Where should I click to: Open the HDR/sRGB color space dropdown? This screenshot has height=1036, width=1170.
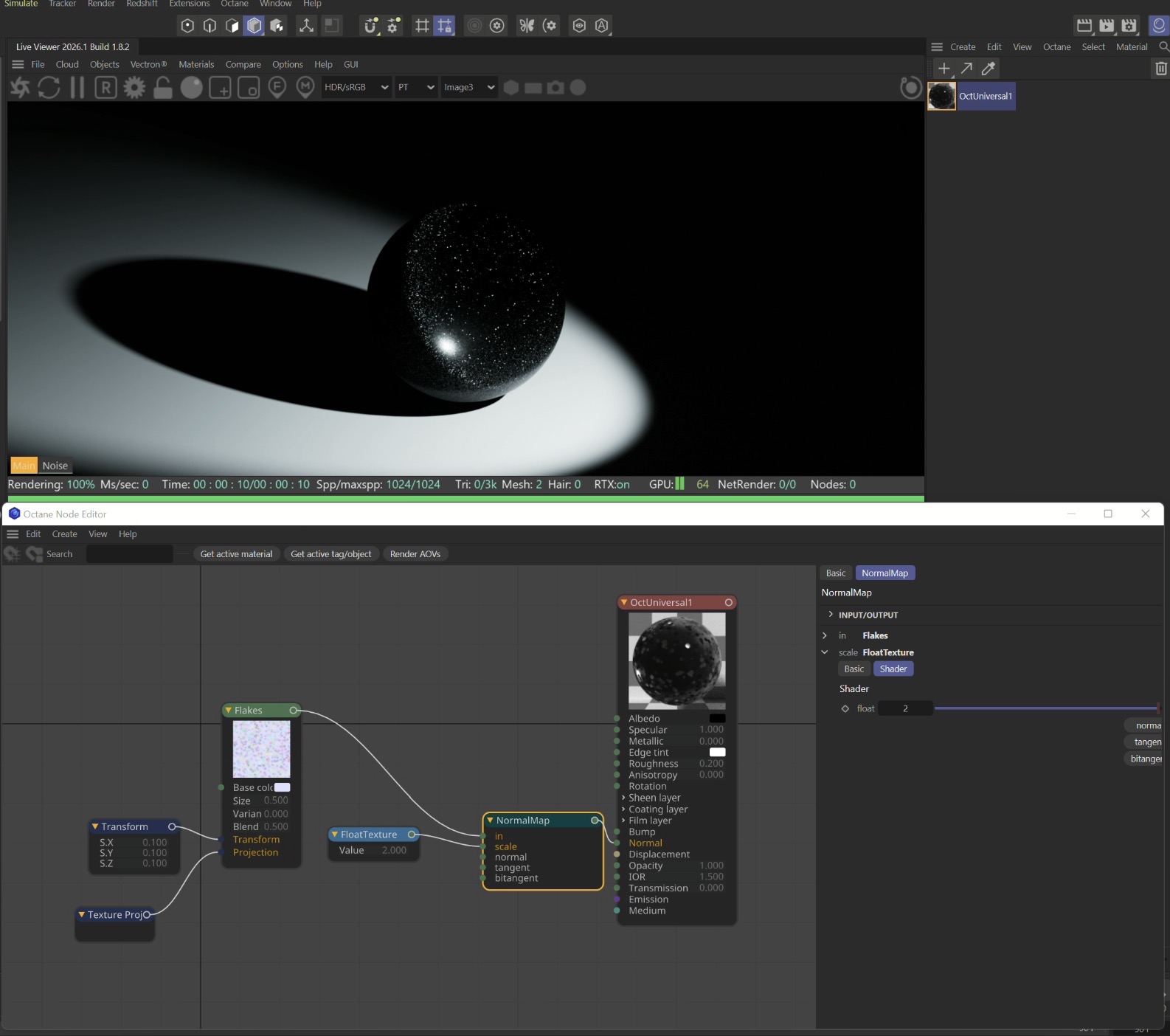pos(356,87)
